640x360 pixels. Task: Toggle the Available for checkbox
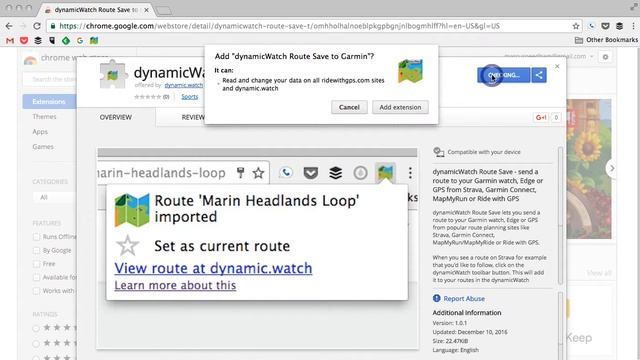36,277
